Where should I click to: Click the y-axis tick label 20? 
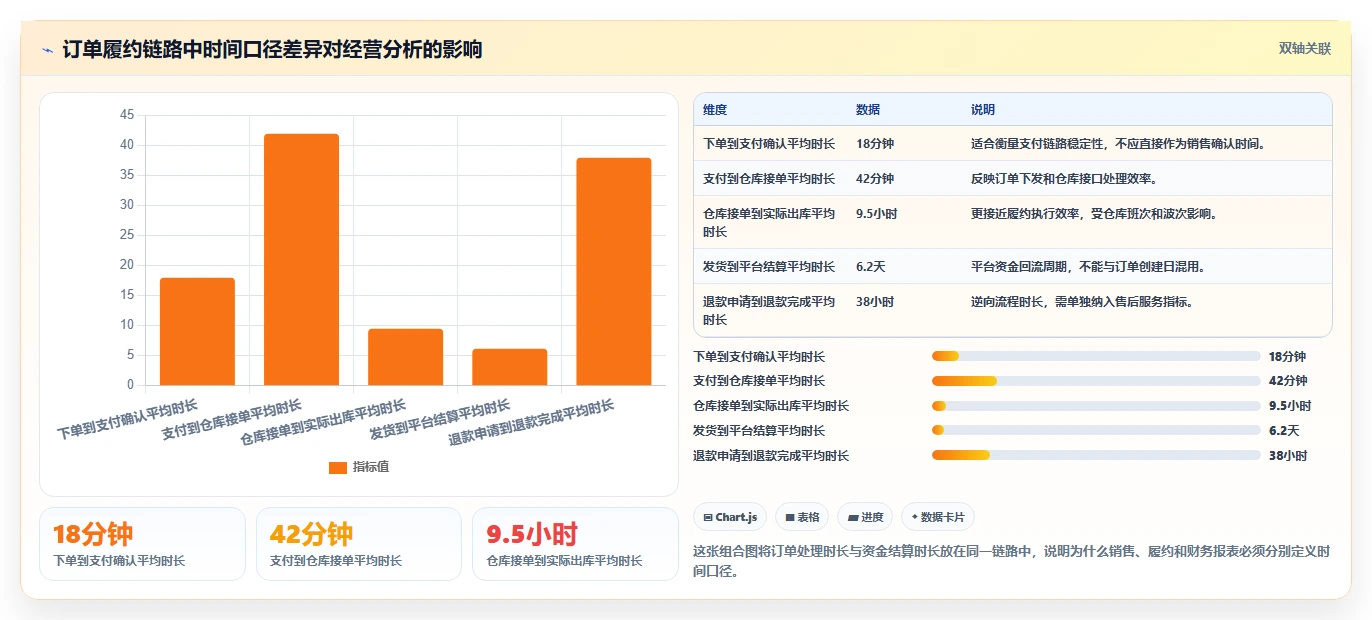pos(126,265)
